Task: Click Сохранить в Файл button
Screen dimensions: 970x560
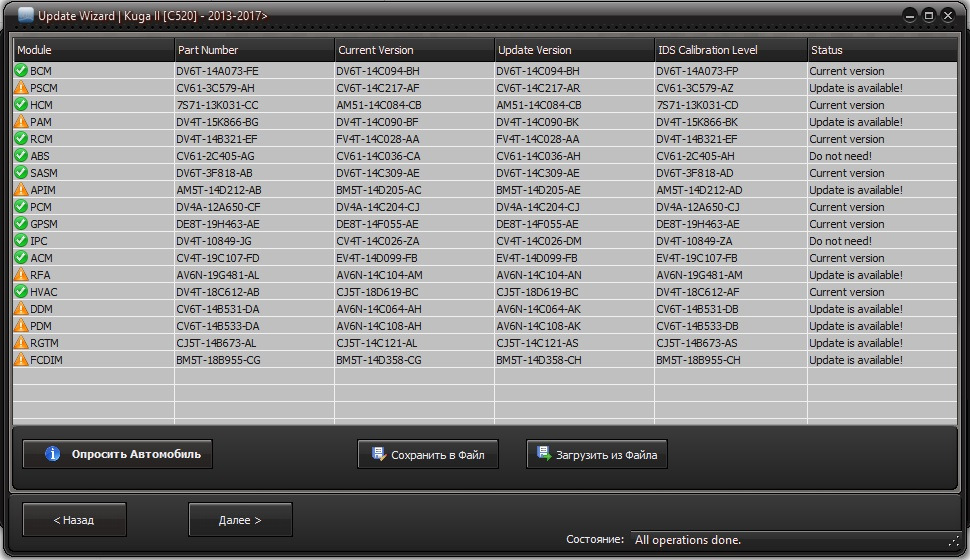Action: (427, 454)
